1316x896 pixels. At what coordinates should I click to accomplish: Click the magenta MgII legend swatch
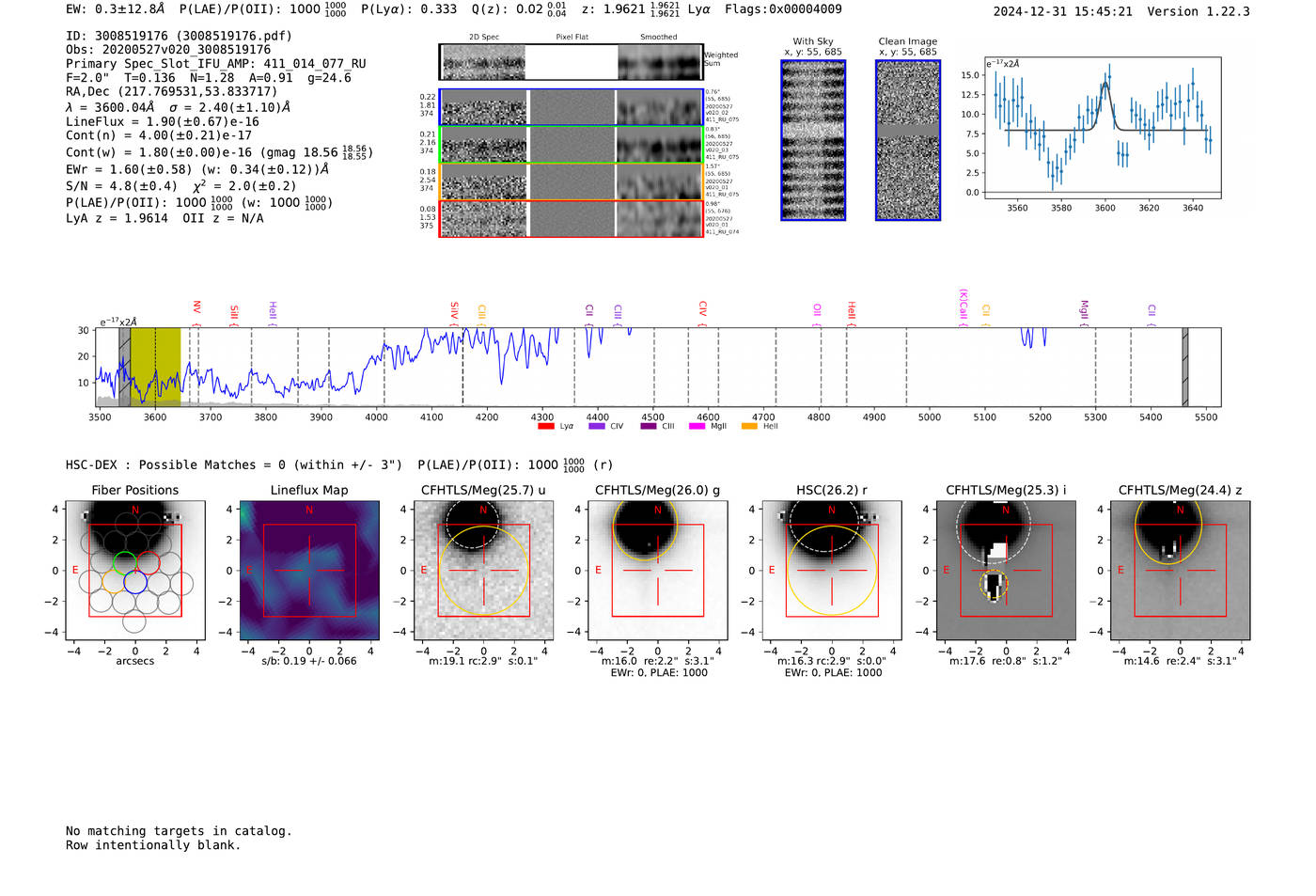[697, 426]
